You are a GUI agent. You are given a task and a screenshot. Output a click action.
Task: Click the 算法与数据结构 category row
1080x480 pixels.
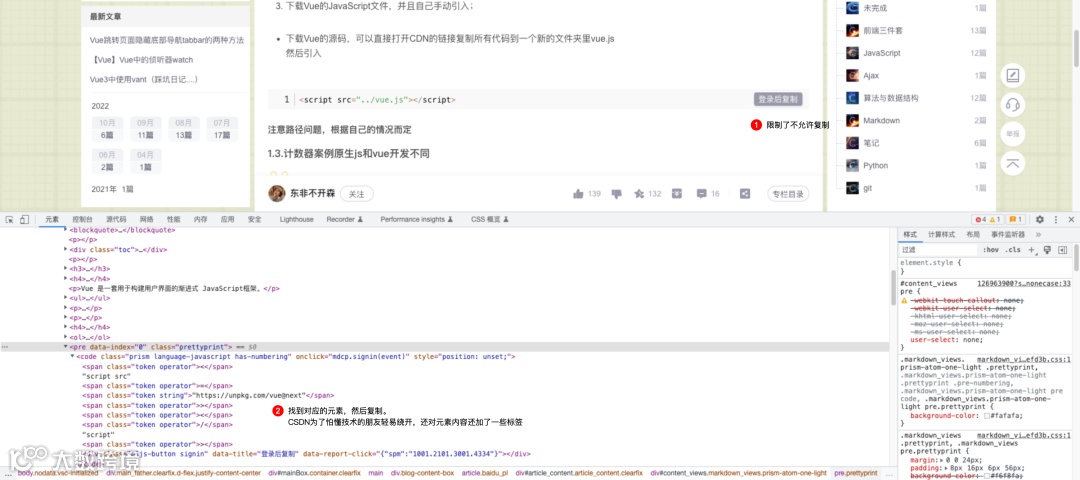pos(915,98)
